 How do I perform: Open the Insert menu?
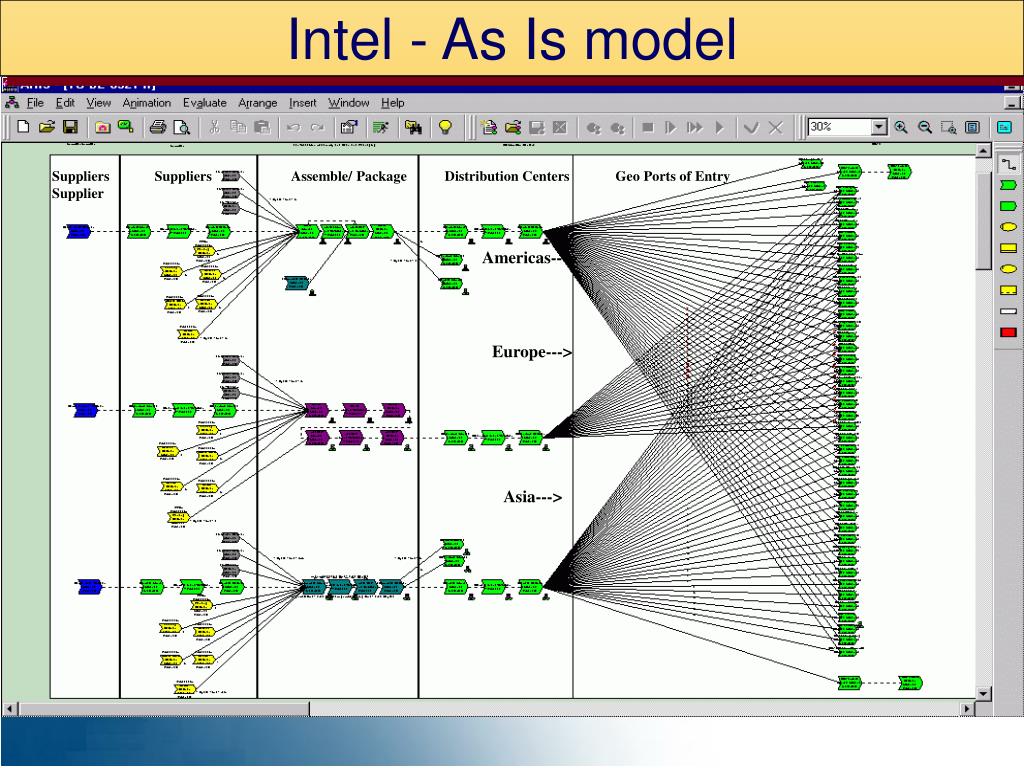[302, 103]
